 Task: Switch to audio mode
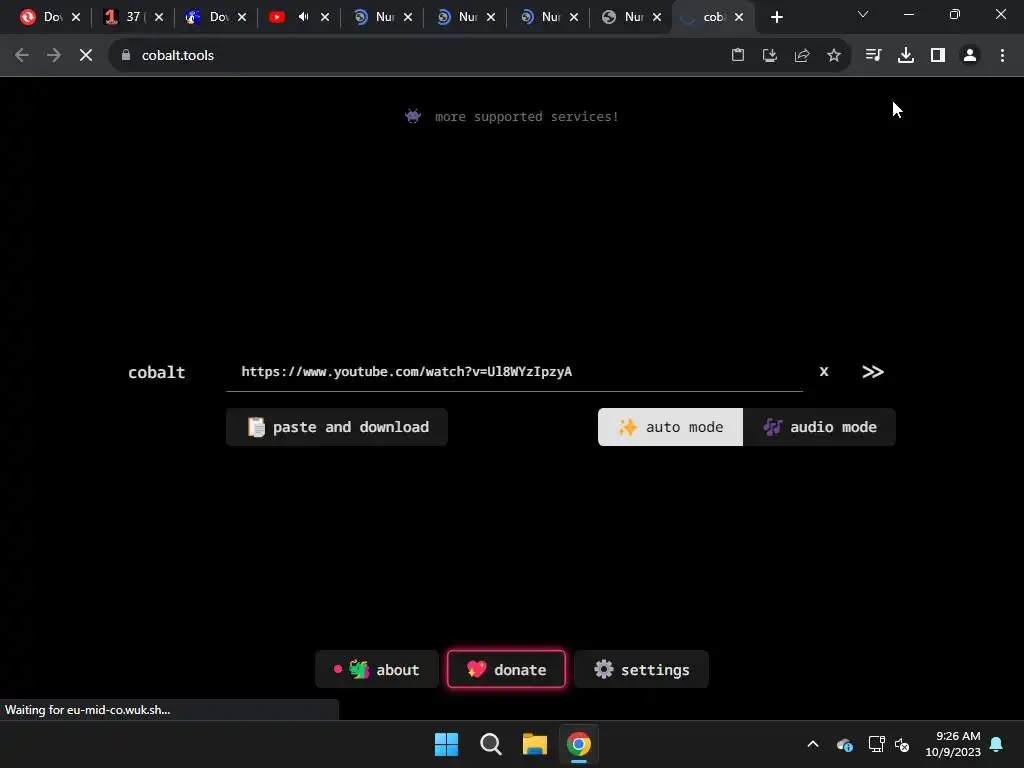(x=820, y=427)
